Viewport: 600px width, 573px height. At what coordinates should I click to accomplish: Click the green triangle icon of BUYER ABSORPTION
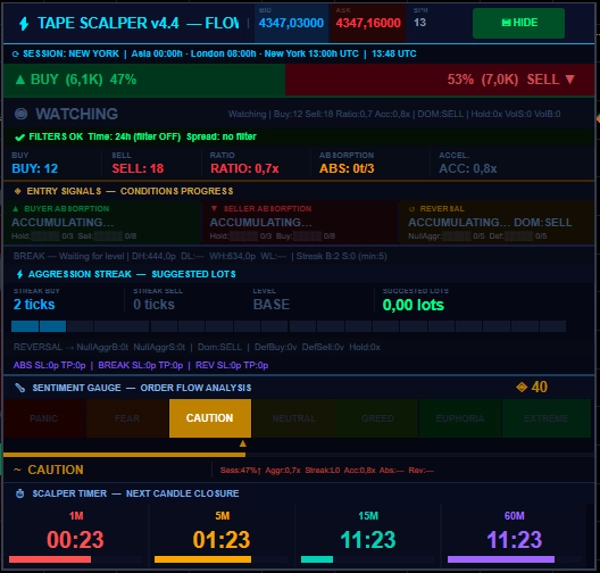tap(16, 209)
